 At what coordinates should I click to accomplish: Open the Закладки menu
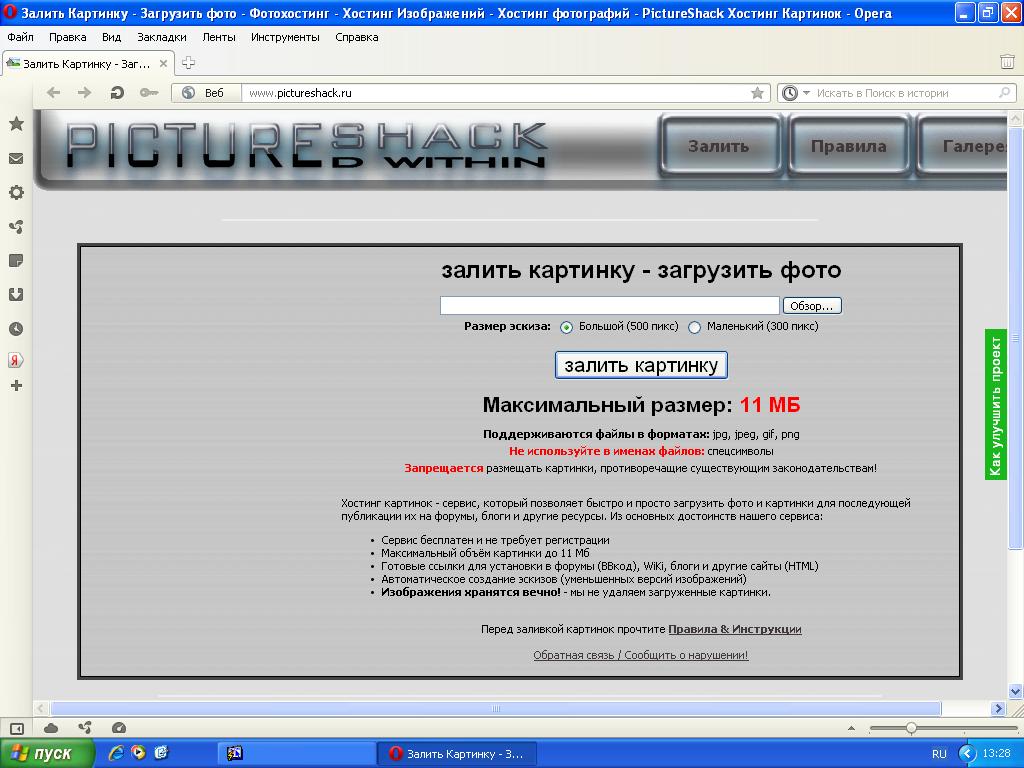[162, 37]
